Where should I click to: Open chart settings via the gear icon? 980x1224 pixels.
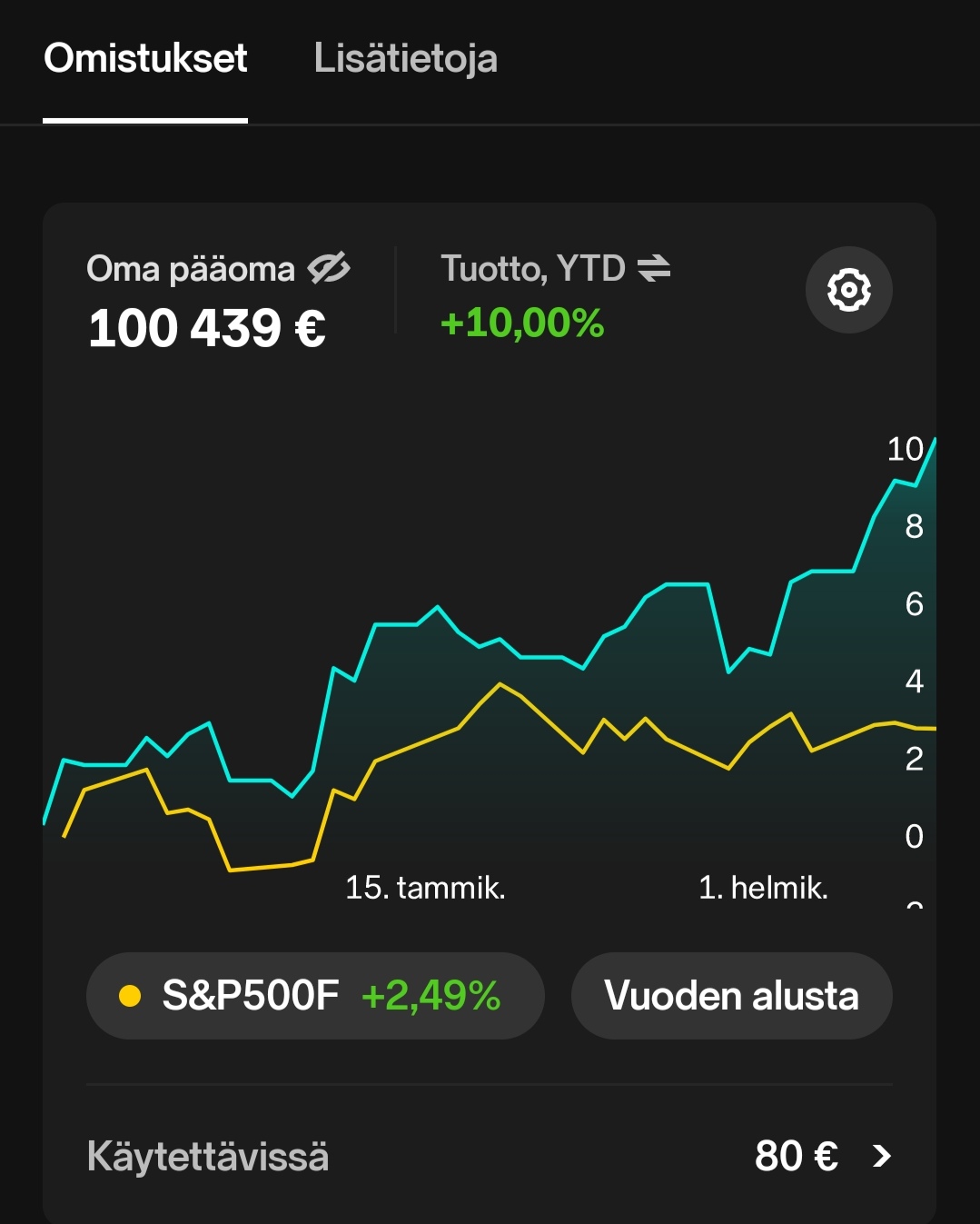coord(848,290)
